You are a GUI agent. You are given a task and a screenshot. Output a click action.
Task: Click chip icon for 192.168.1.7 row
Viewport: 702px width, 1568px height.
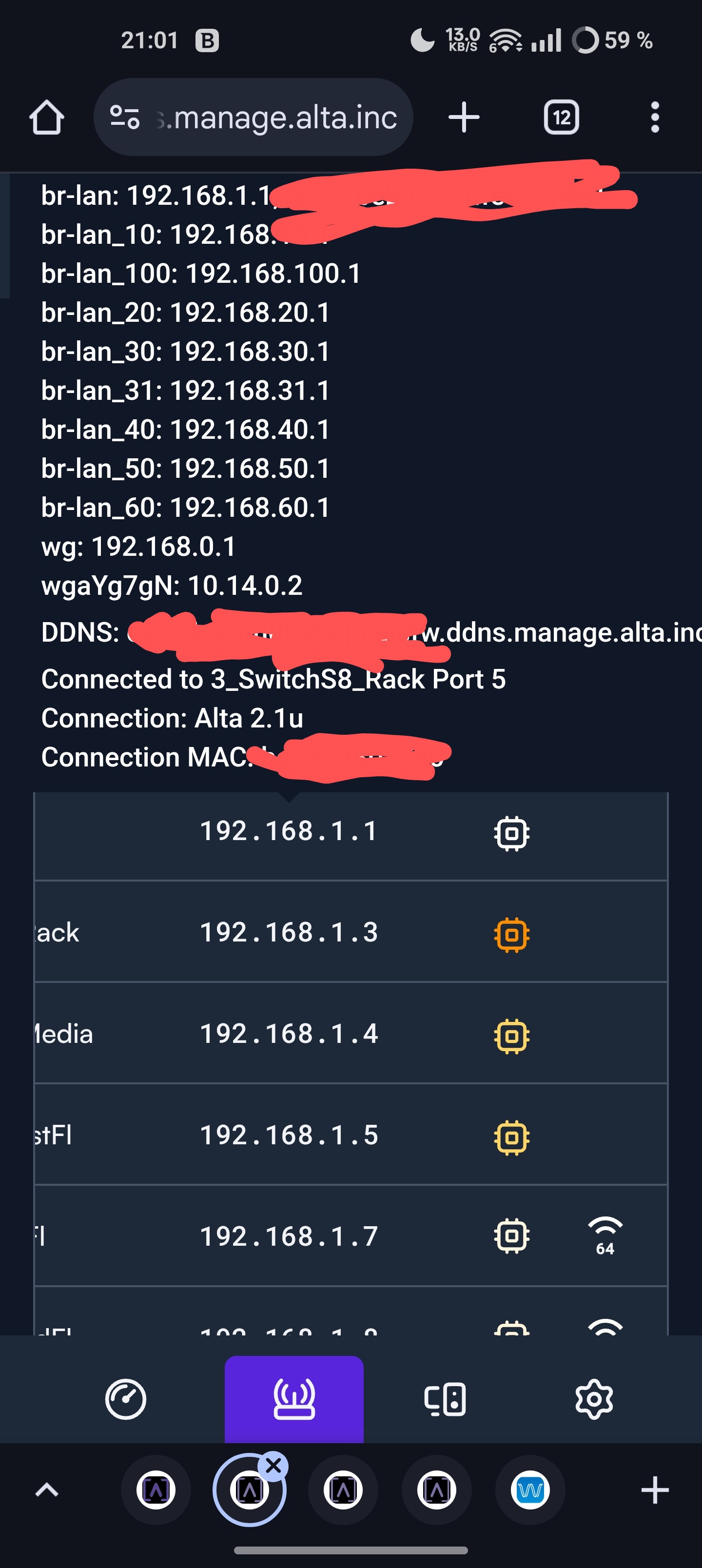[x=511, y=1235]
